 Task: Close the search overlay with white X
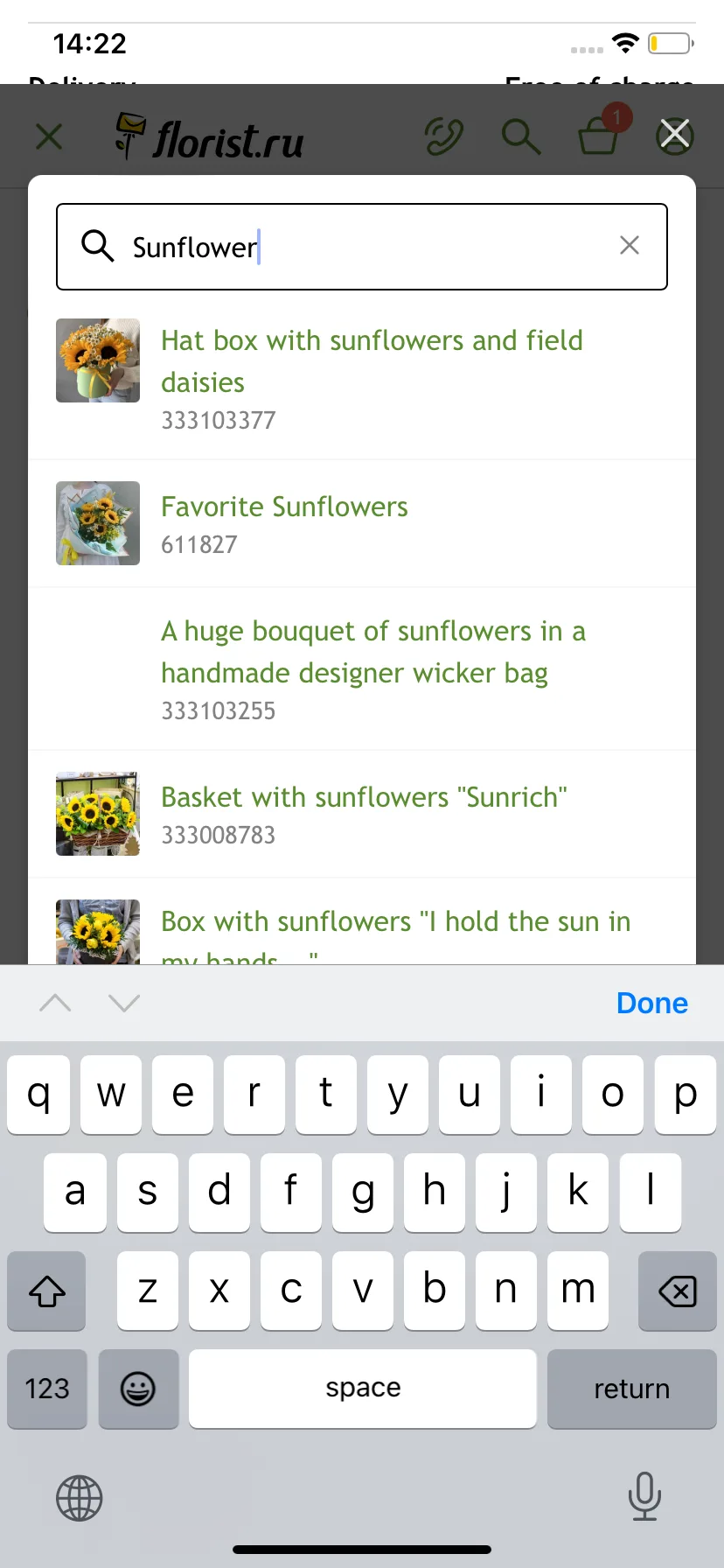(x=675, y=134)
